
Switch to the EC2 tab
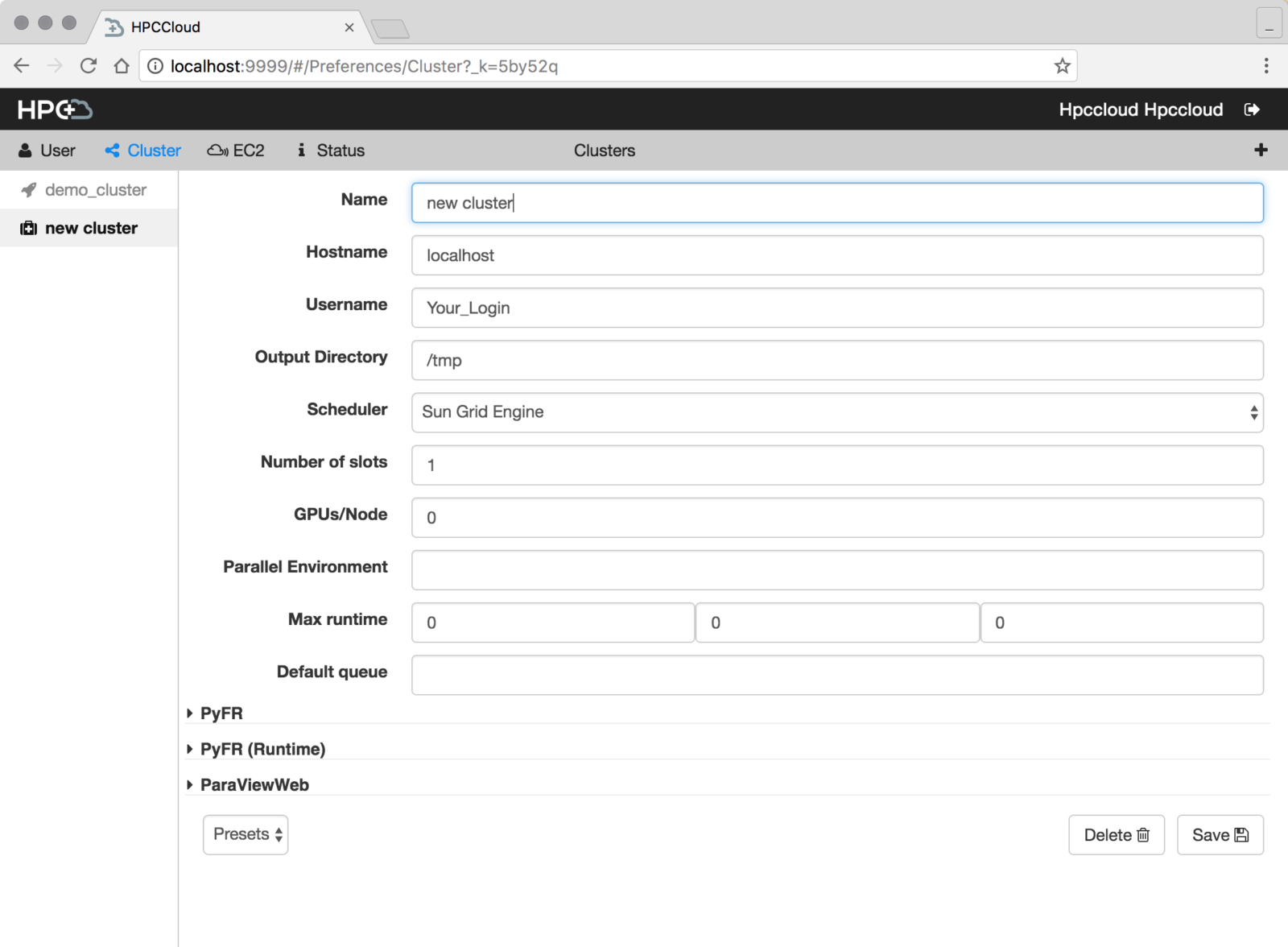(235, 150)
